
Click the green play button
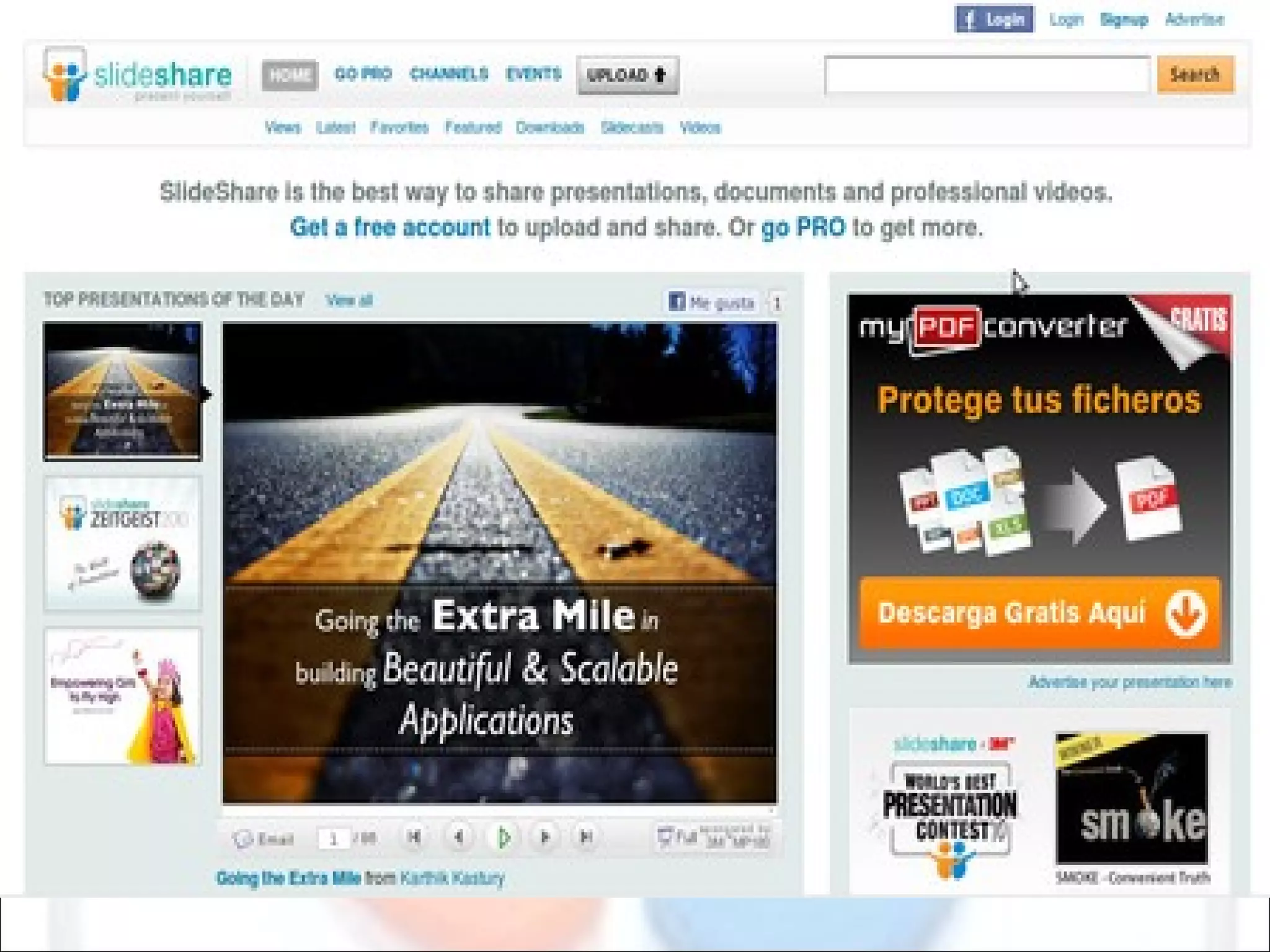click(x=504, y=838)
